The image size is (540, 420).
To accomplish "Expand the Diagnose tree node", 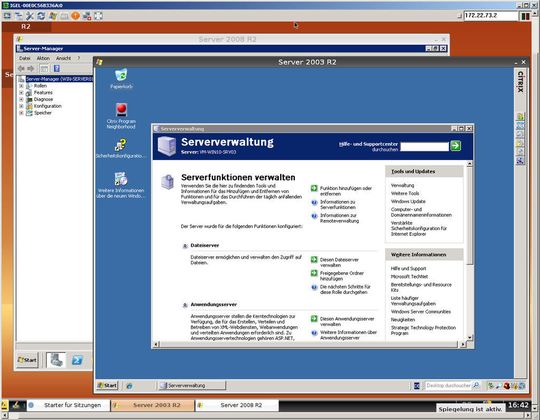I will [x=21, y=99].
